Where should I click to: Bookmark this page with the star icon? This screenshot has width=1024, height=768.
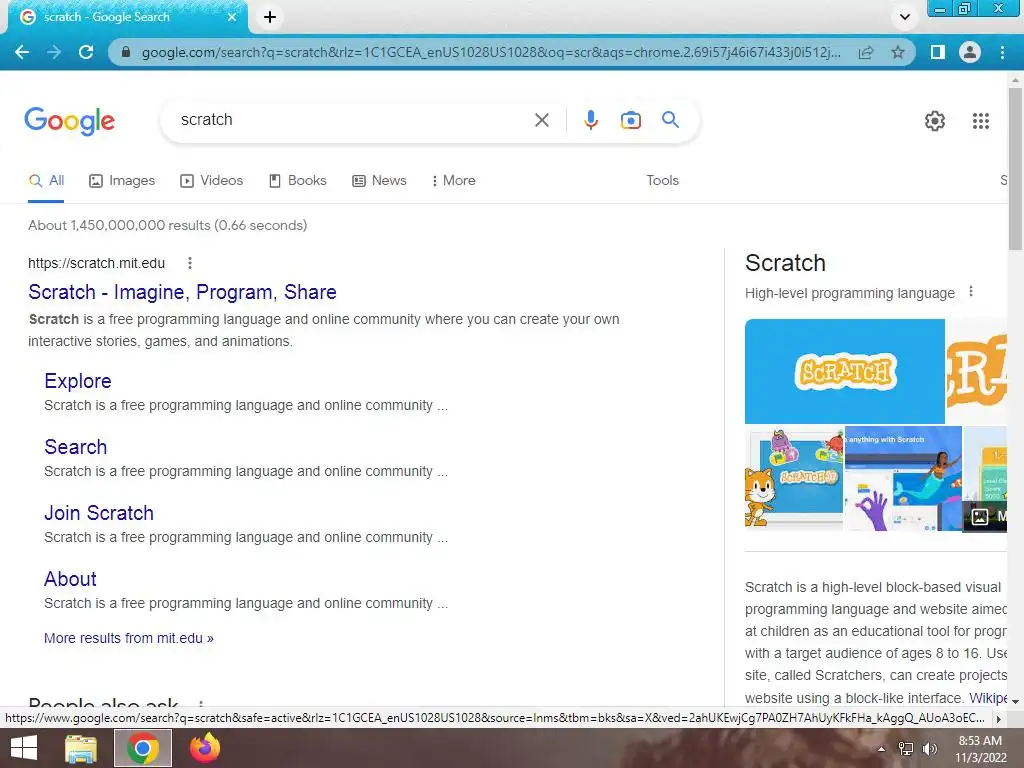click(898, 52)
